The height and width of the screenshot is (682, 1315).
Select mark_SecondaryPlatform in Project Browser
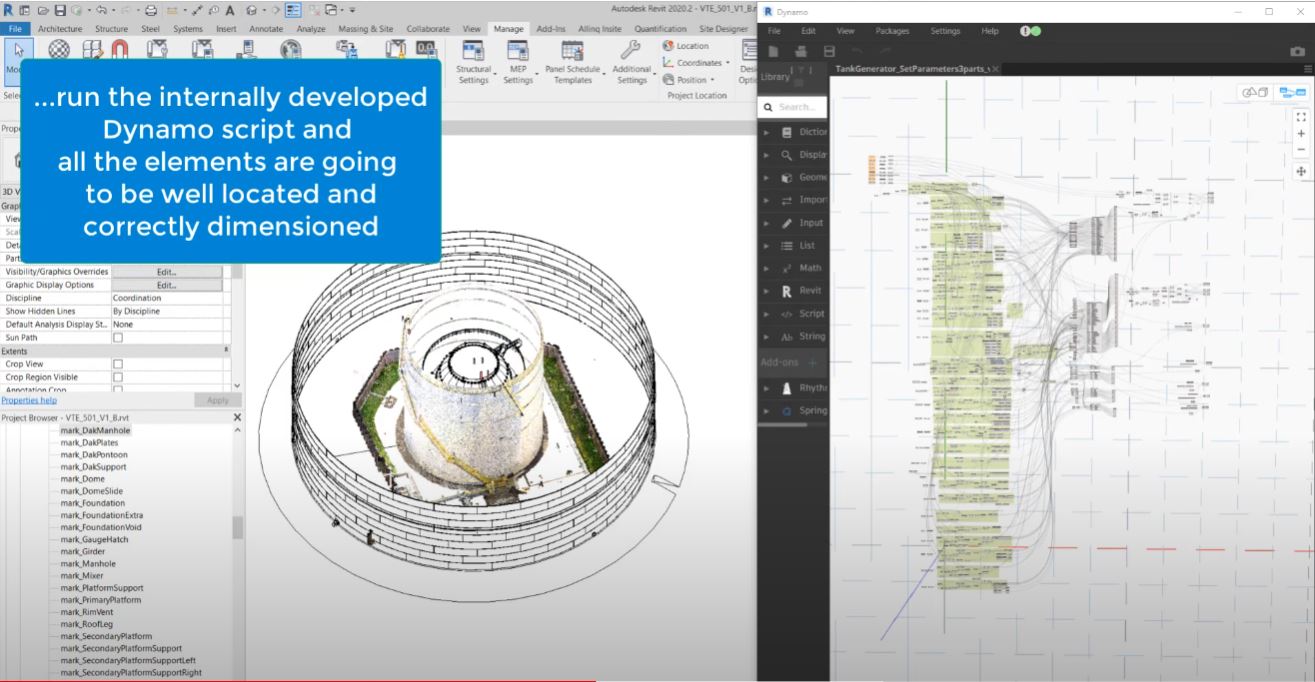(x=106, y=636)
